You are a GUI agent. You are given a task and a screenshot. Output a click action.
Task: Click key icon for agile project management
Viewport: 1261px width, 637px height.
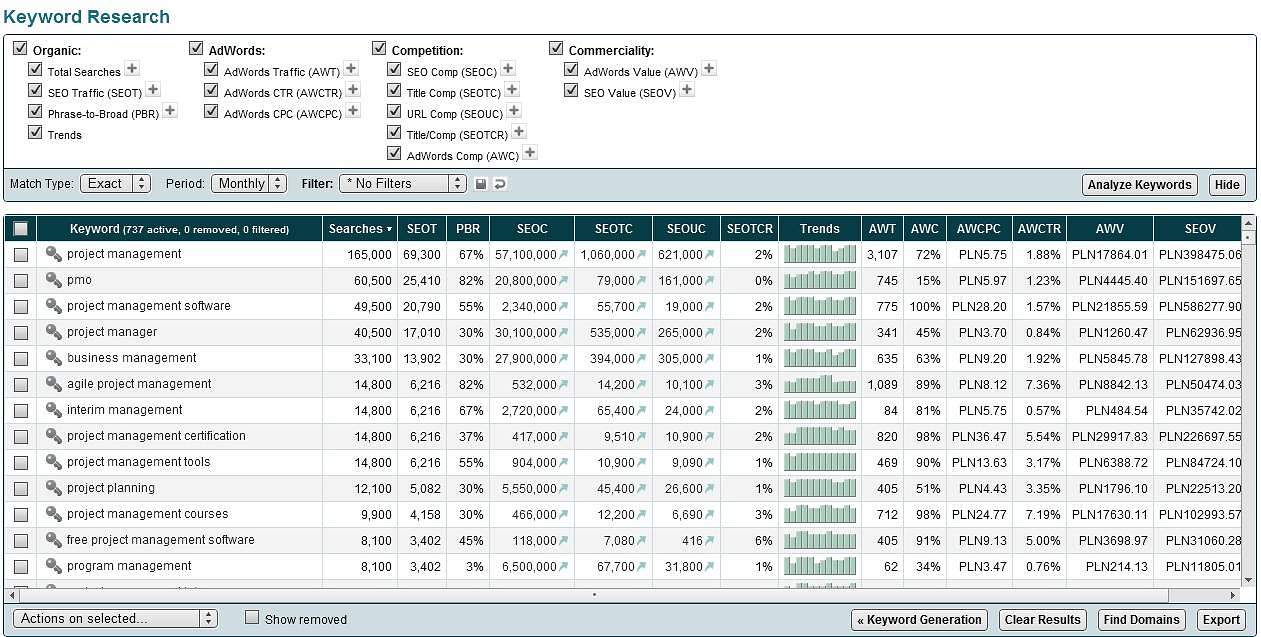(54, 384)
